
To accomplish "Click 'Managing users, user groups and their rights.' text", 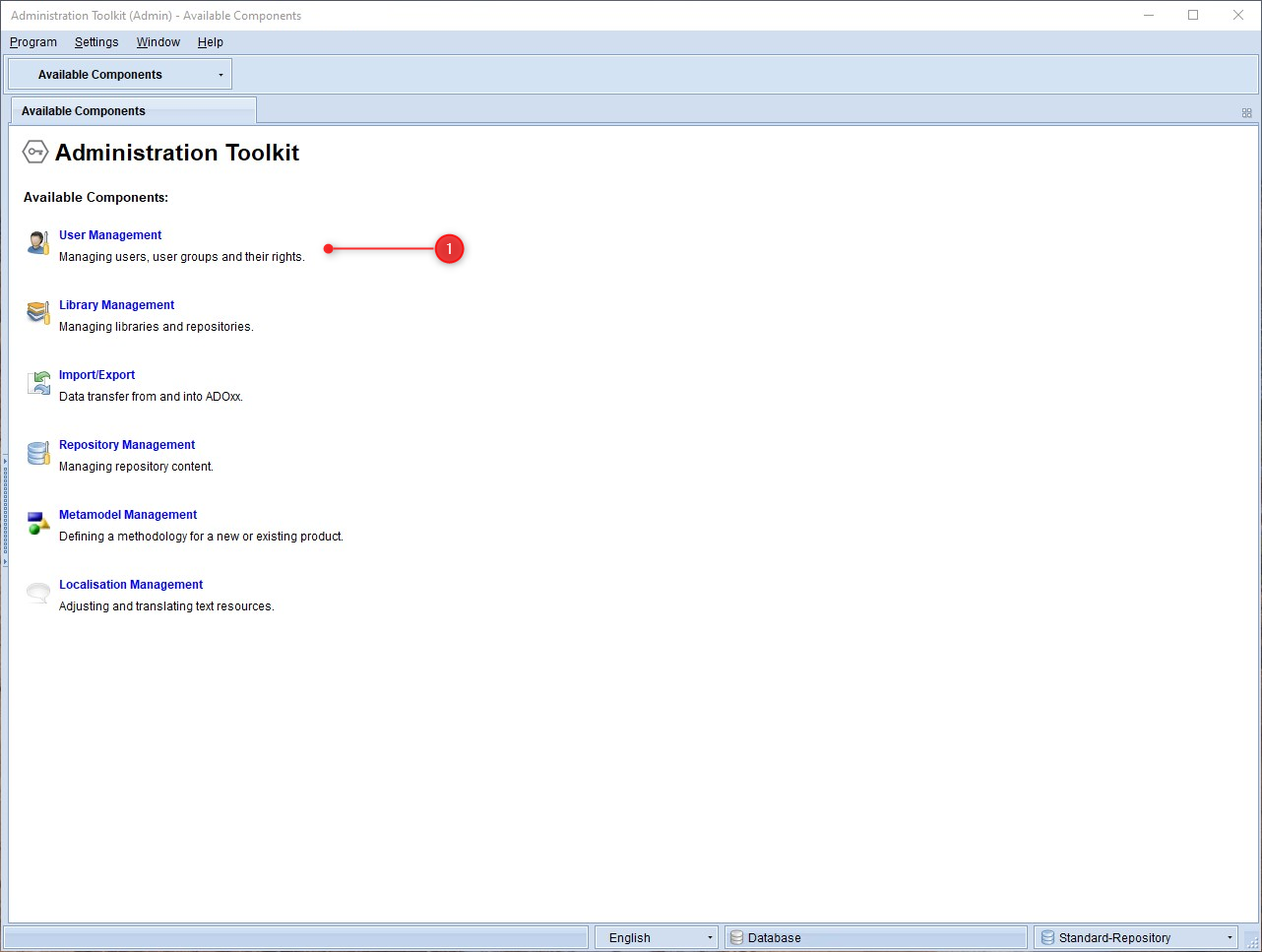I will (182, 257).
